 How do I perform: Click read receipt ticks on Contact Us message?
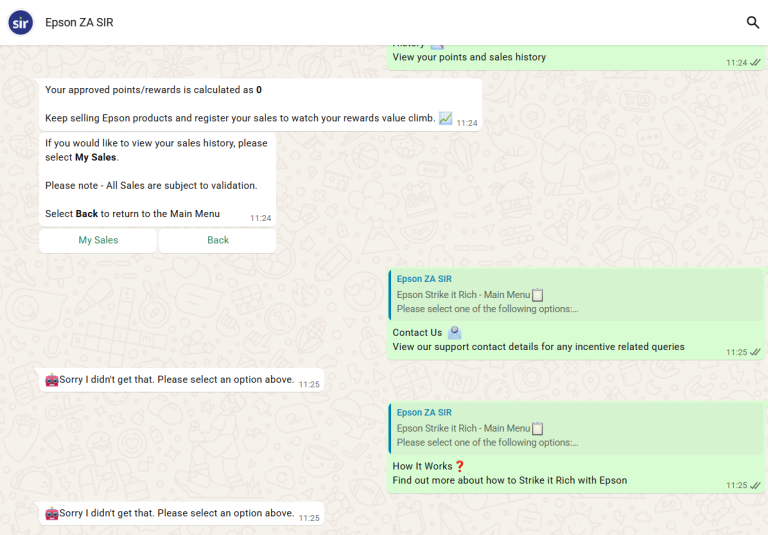[755, 352]
